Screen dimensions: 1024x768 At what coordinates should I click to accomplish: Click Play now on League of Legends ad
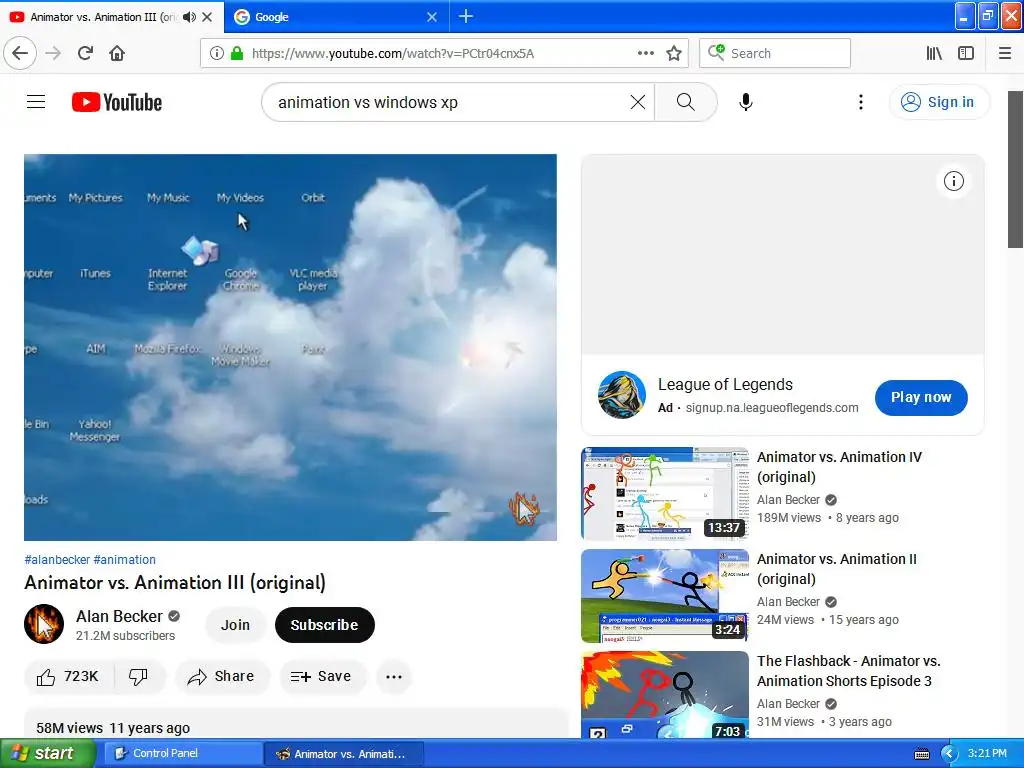click(921, 397)
